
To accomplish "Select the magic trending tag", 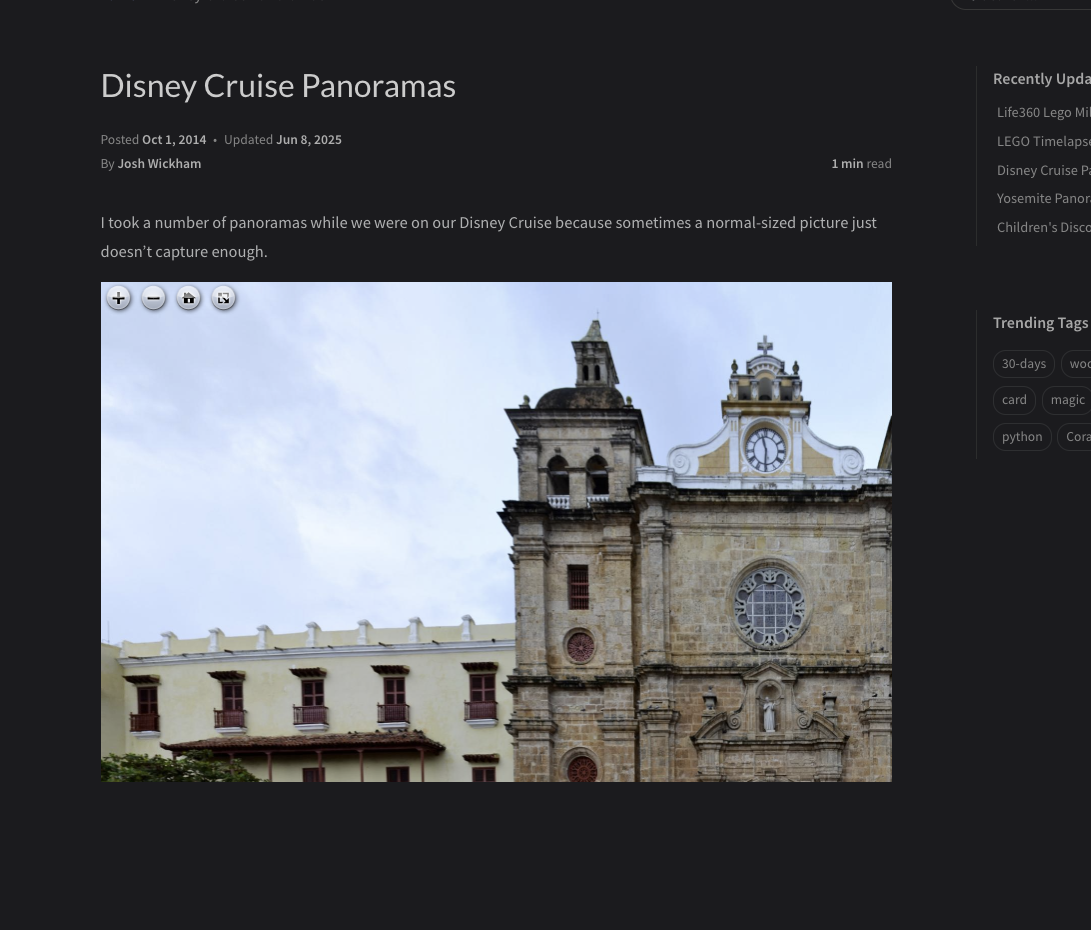I will click(x=1067, y=400).
